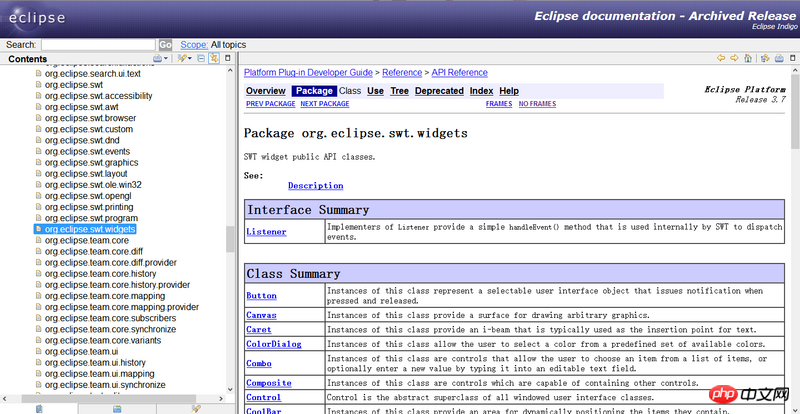
Task: Switch to the Index view tab at bottom
Action: point(117,409)
